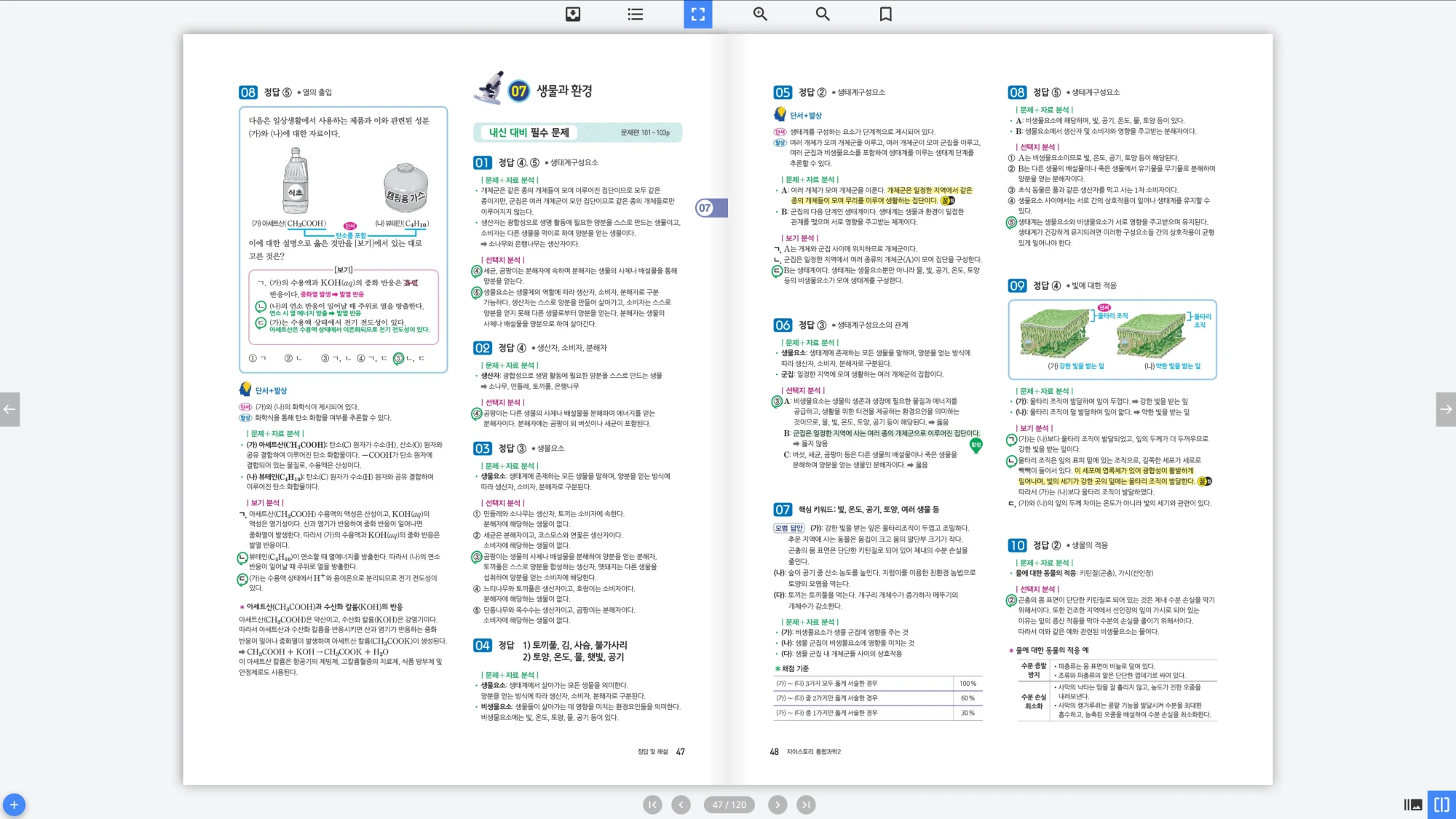Open the search tool
1456x819 pixels.
click(823, 14)
